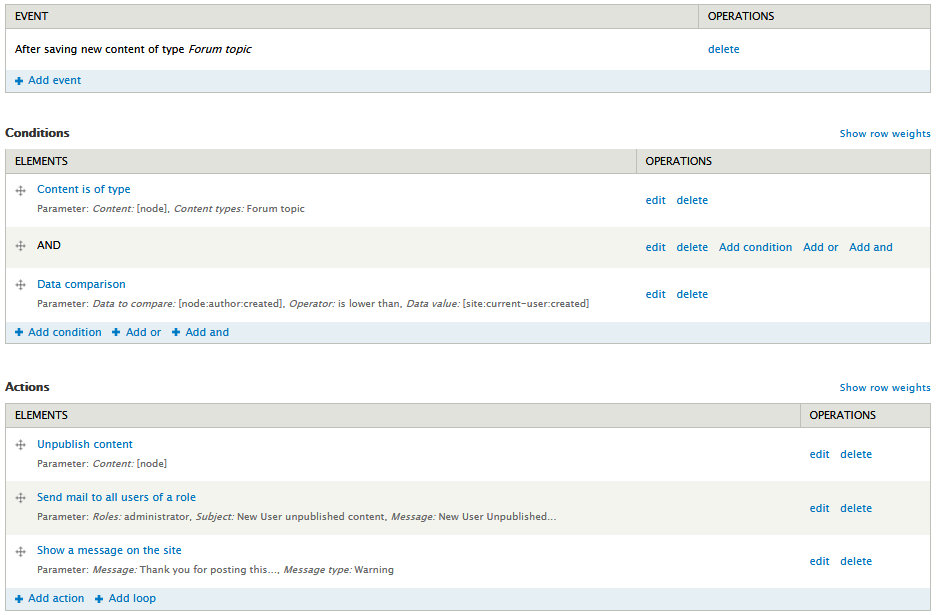
Task: Click drag handle beside Unpublish content
Action: [x=20, y=445]
